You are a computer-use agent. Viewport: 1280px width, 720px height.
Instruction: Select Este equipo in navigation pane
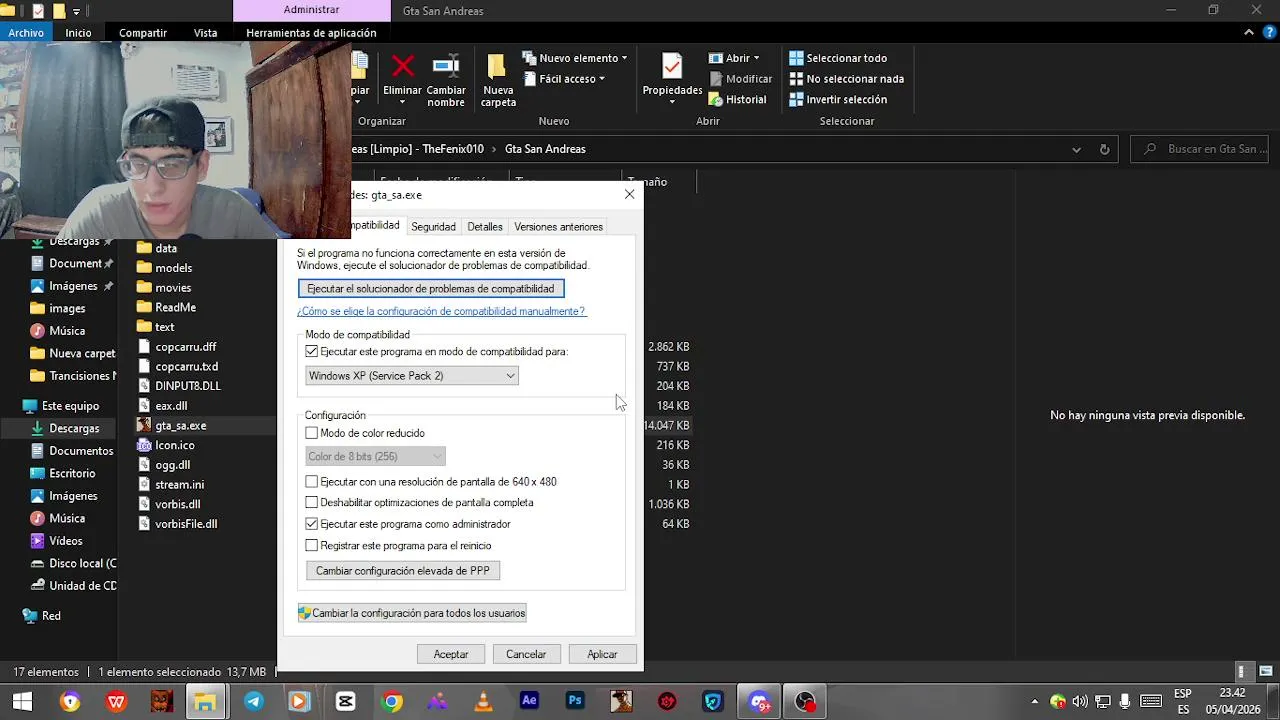70,406
